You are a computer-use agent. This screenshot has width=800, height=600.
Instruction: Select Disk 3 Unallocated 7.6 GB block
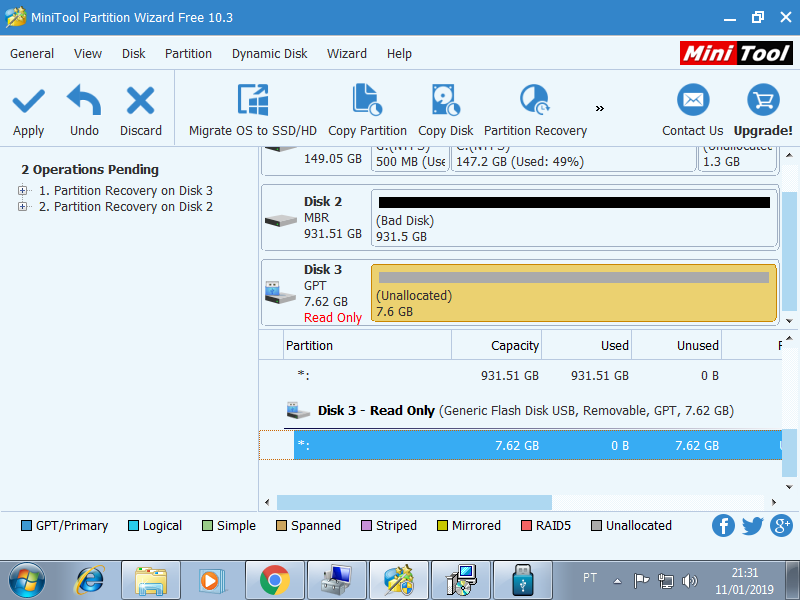[574, 293]
